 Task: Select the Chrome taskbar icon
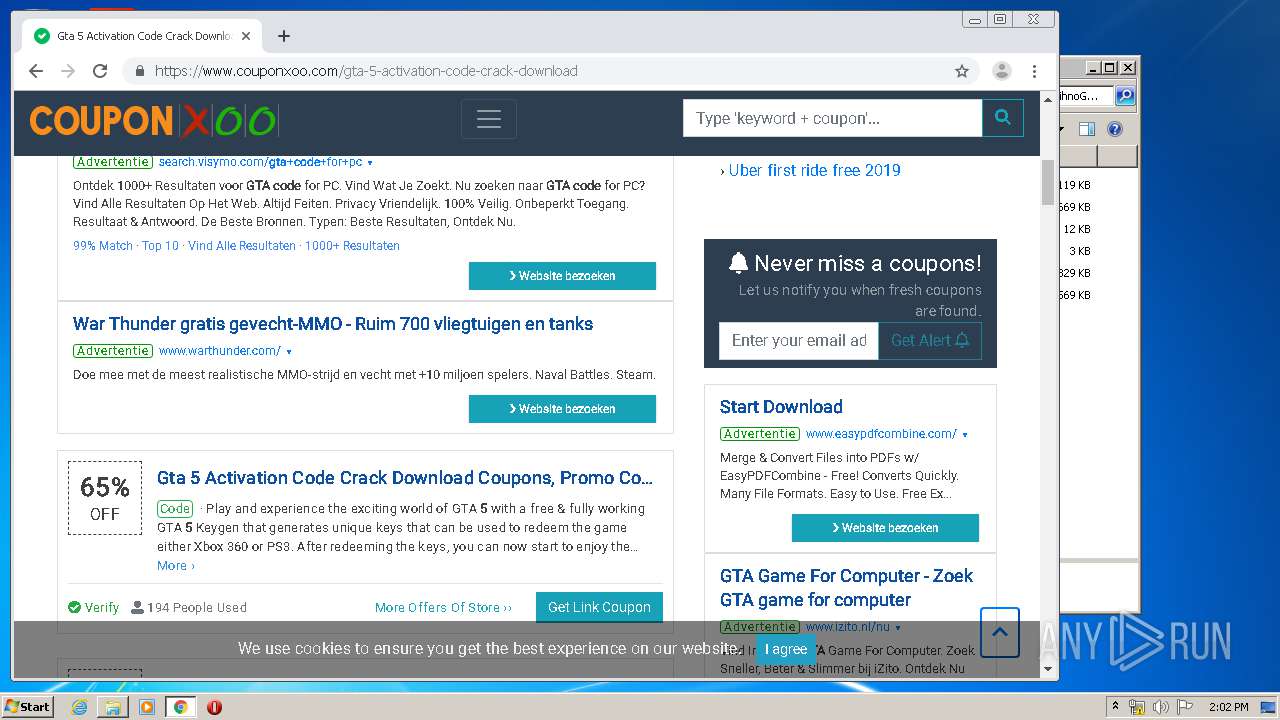pos(180,707)
